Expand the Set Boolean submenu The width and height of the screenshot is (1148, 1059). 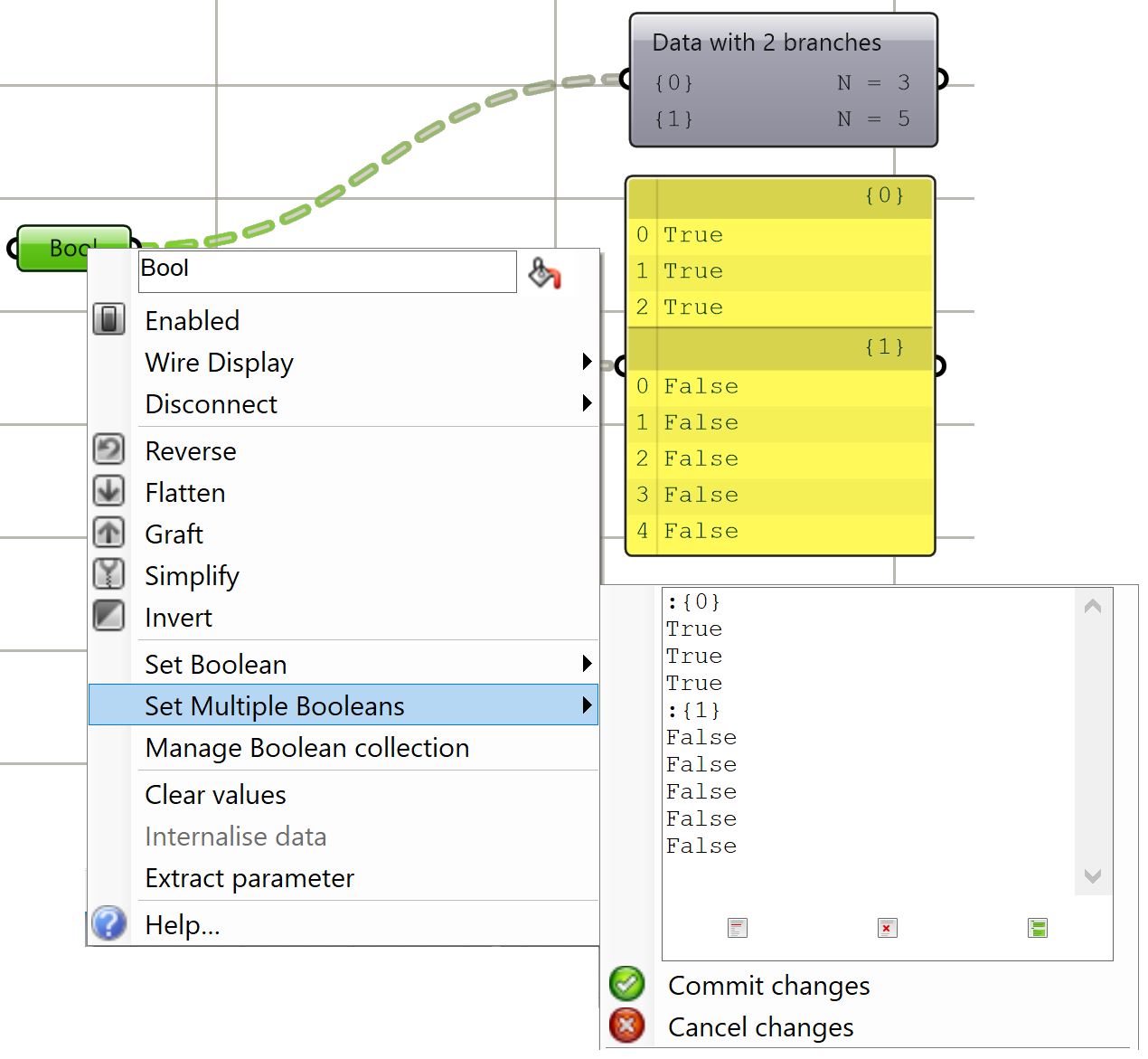coord(216,665)
